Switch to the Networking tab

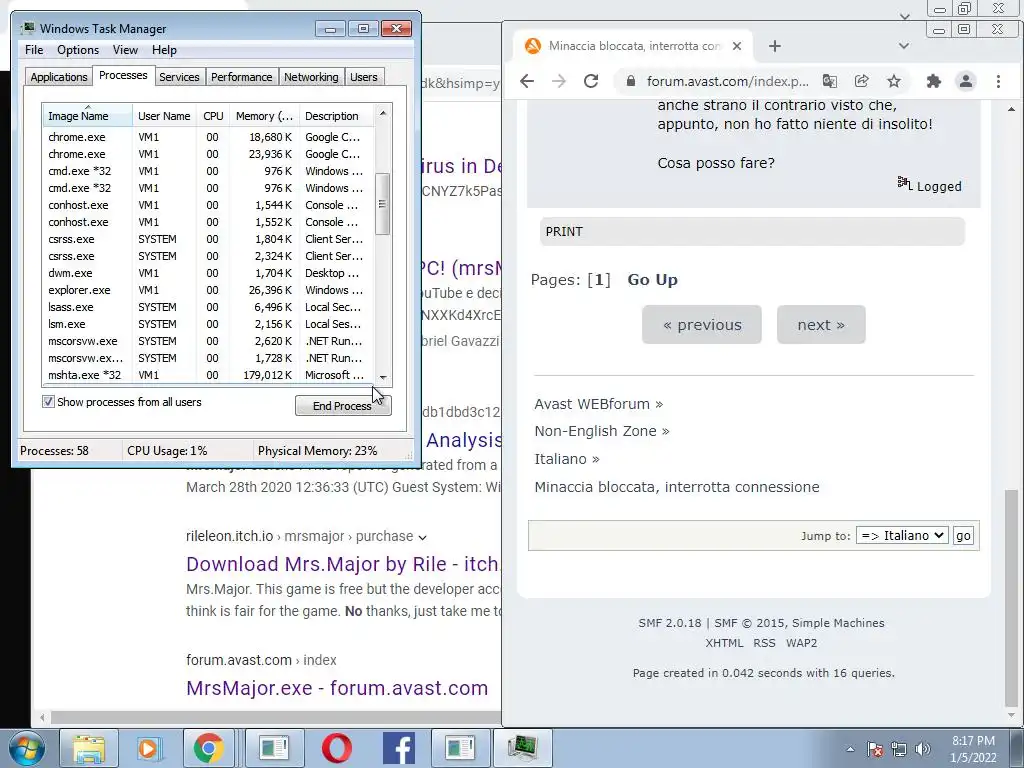coord(311,77)
